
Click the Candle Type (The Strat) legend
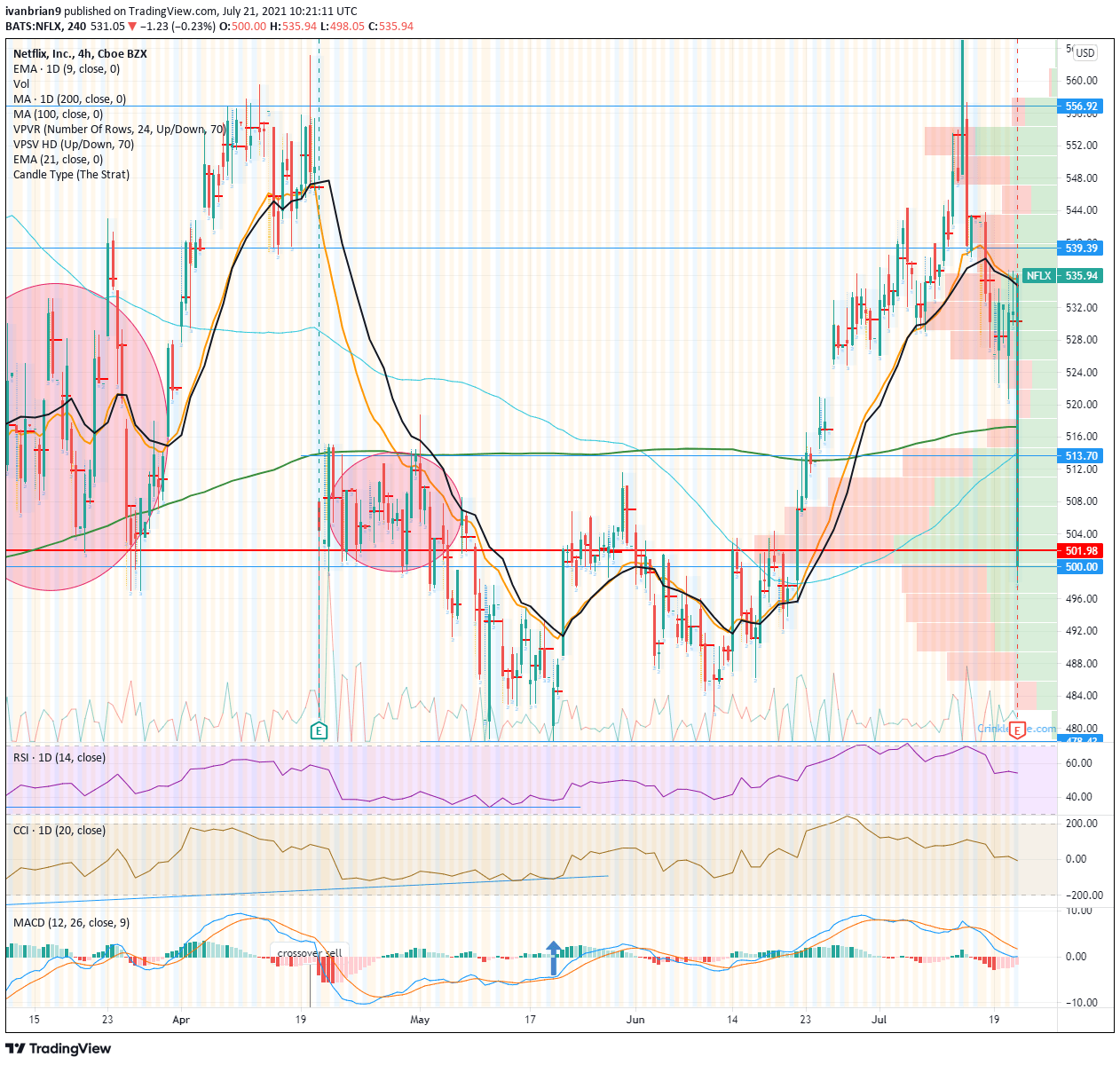pyautogui.click(x=71, y=174)
